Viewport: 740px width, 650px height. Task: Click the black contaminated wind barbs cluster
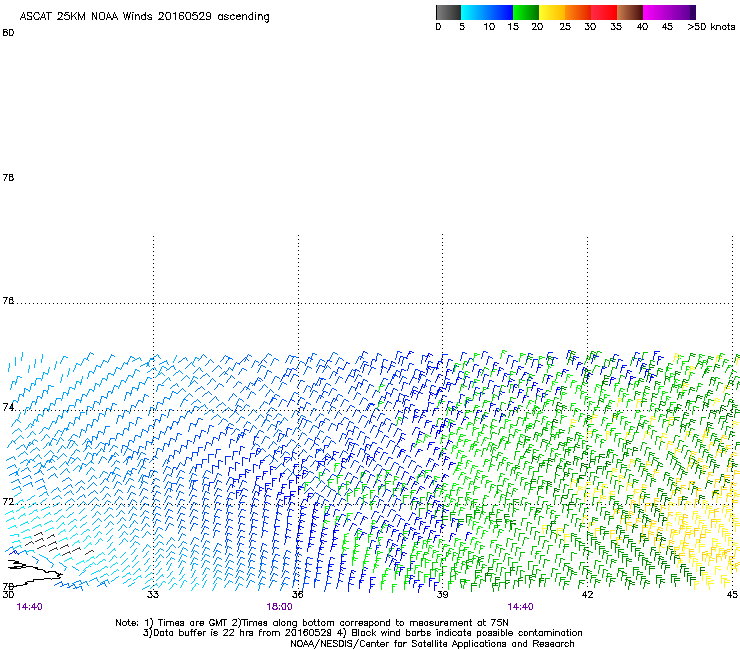(x=58, y=544)
